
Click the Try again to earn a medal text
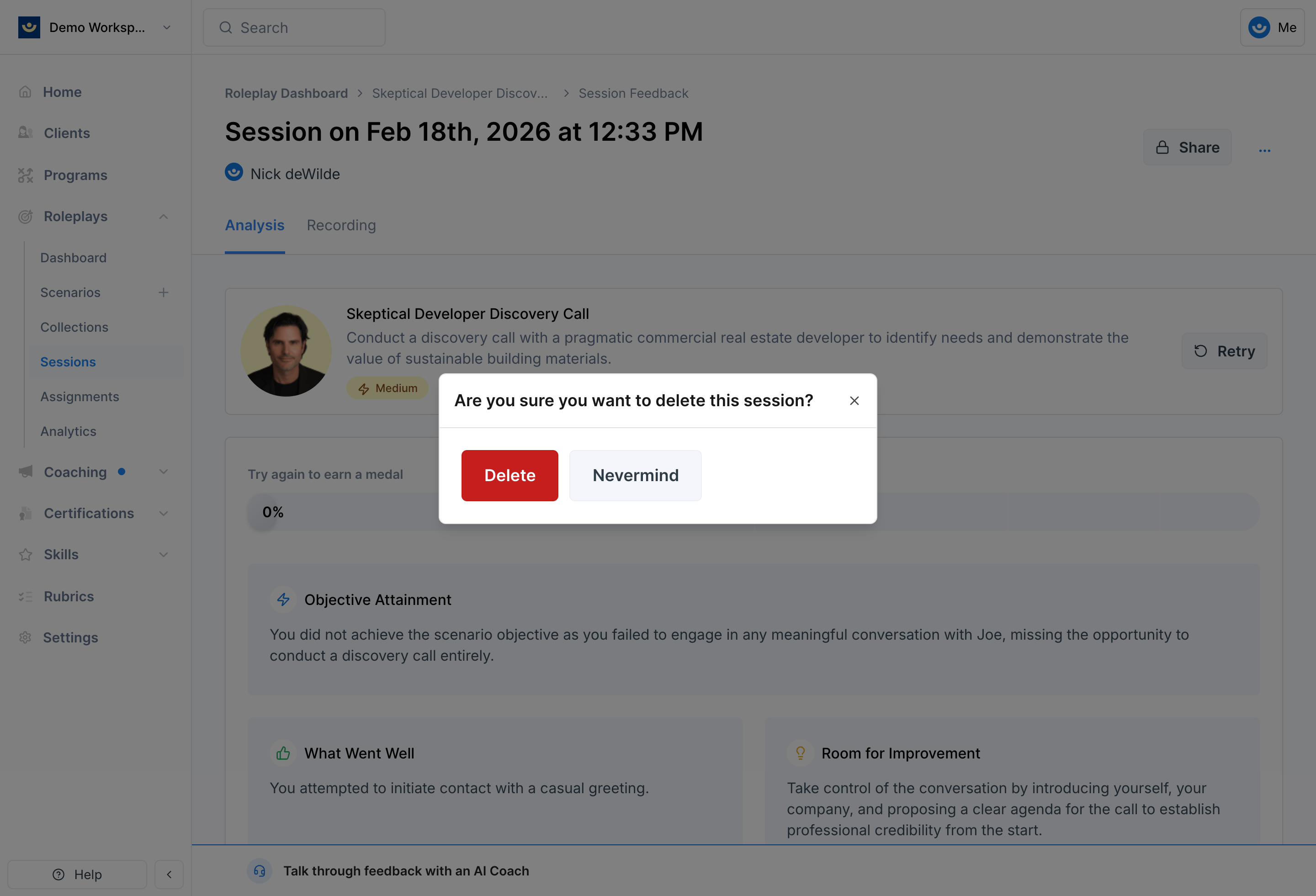(x=326, y=475)
